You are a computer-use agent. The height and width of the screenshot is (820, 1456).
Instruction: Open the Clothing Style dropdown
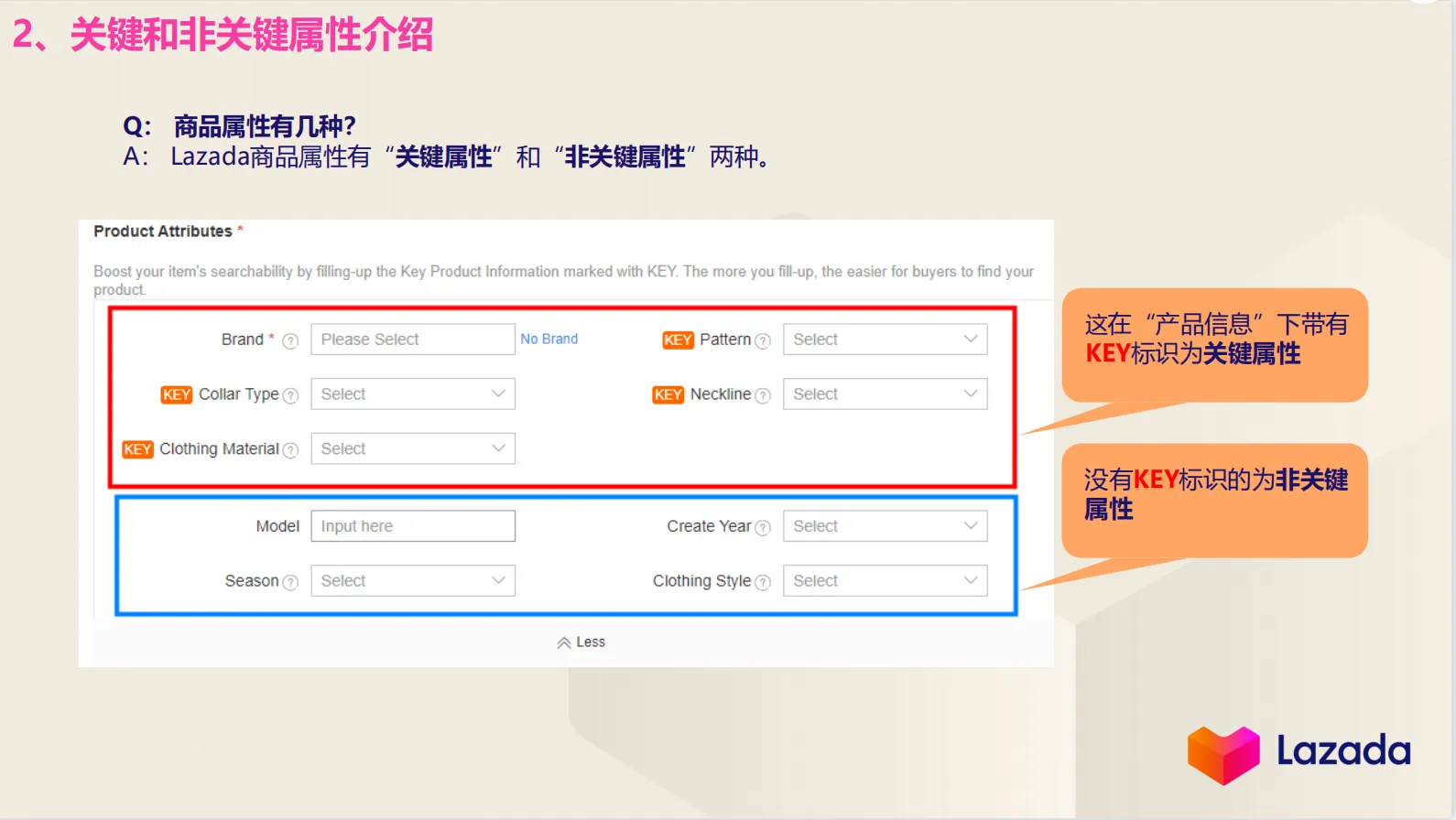pyautogui.click(x=885, y=581)
